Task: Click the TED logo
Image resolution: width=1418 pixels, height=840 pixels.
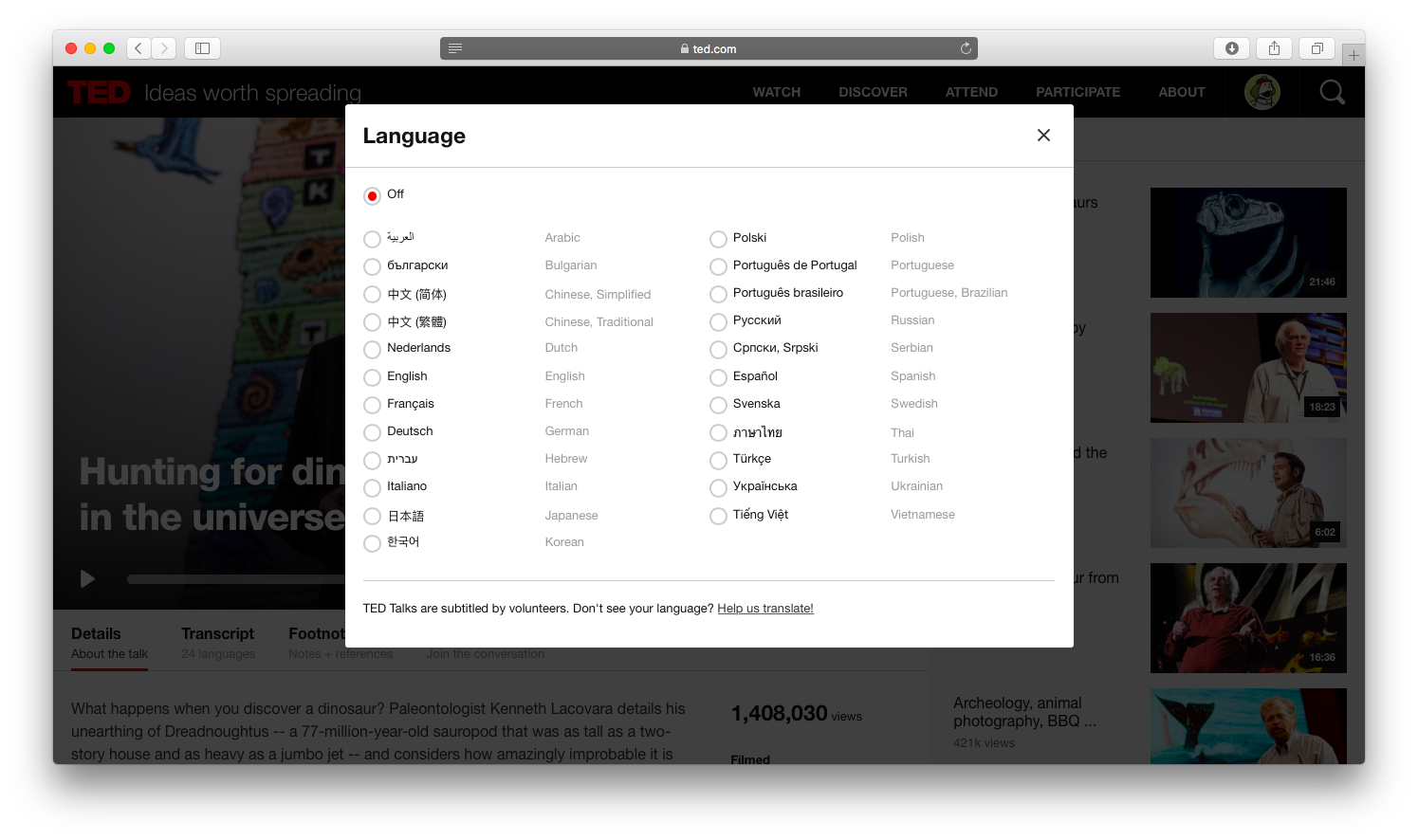Action: 99,92
